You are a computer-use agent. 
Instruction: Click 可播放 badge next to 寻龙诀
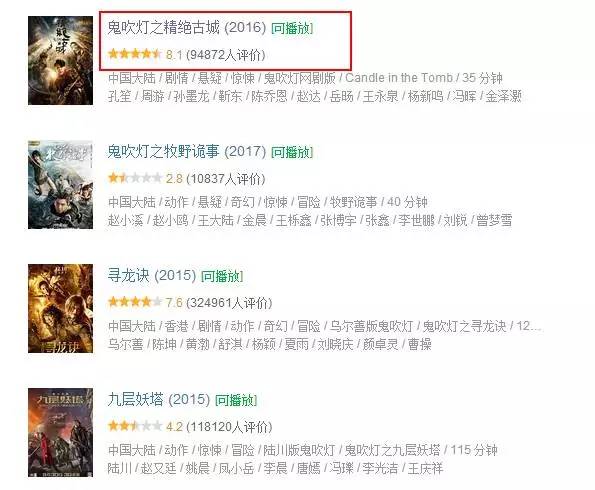click(222, 276)
